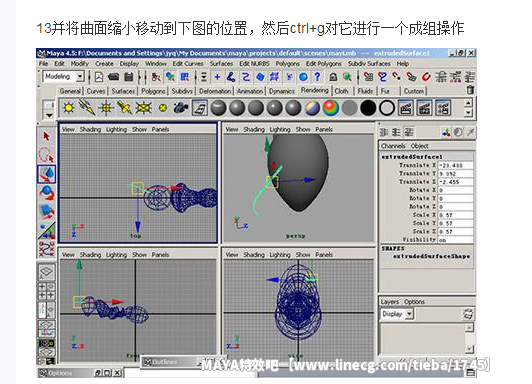Click the magnet snap icon
Viewport: 532px width, 384px height.
[426, 77]
